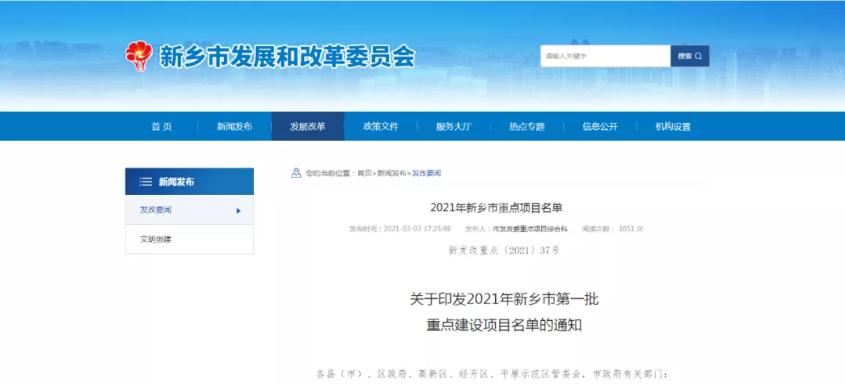Open the 热点专题 navigation item
The width and height of the screenshot is (845, 384).
click(527, 127)
